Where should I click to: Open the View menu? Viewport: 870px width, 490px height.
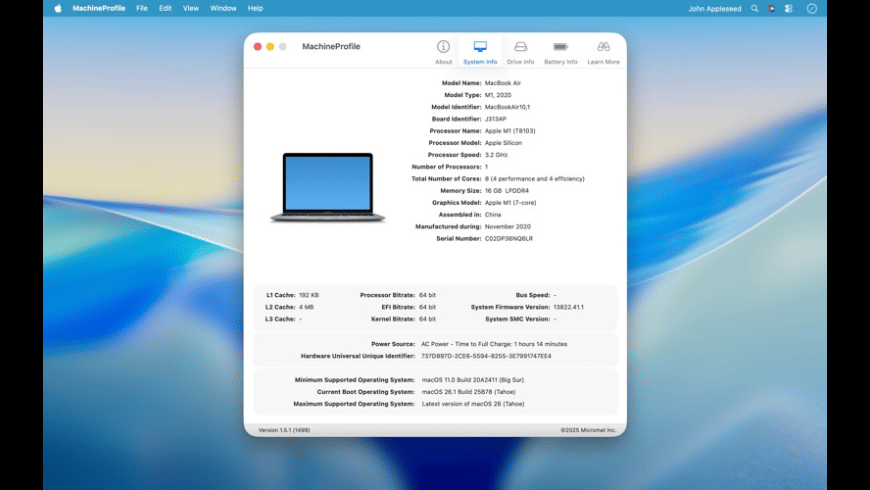pos(191,8)
